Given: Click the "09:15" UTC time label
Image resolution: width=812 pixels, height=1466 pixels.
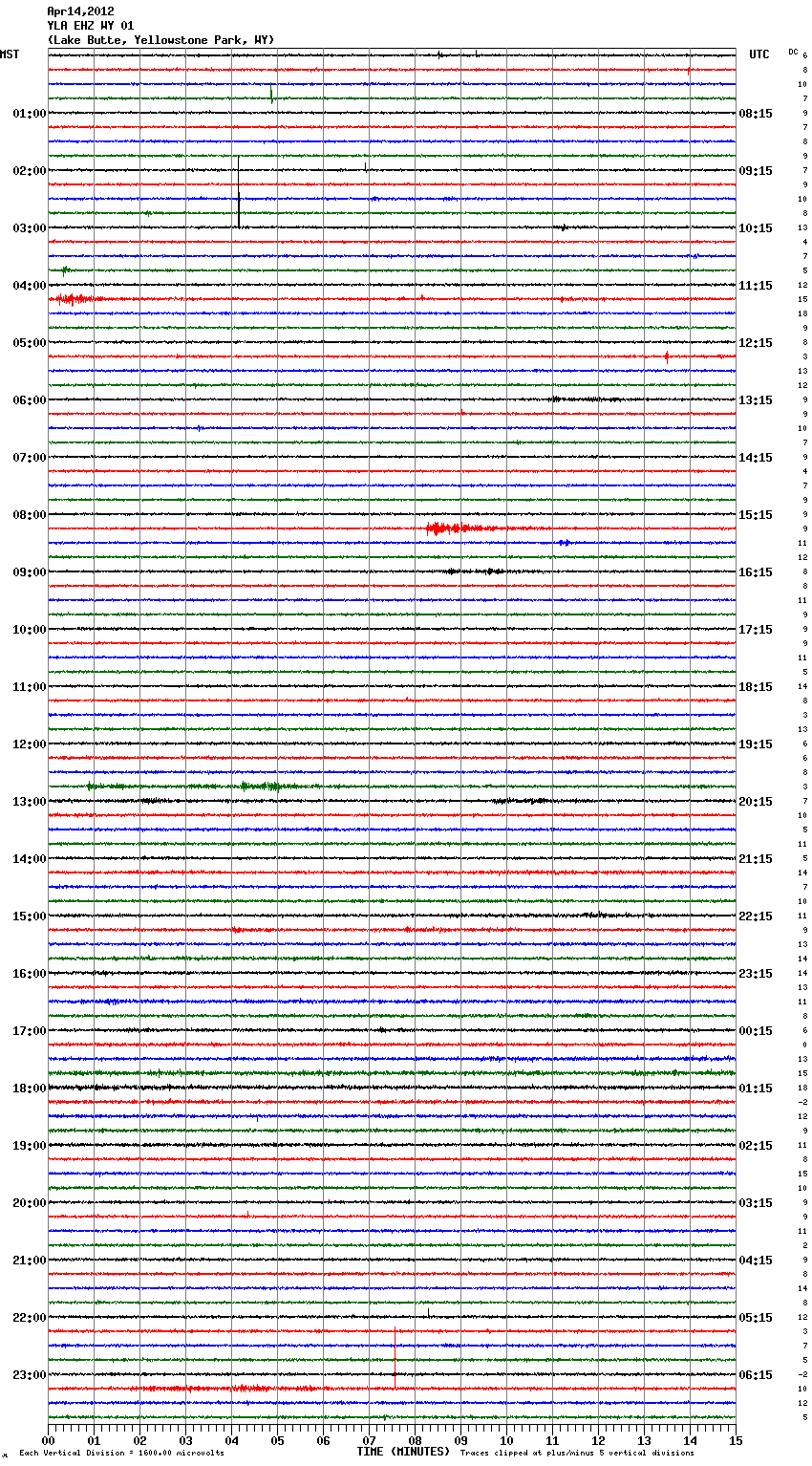Looking at the screenshot, I should (756, 171).
